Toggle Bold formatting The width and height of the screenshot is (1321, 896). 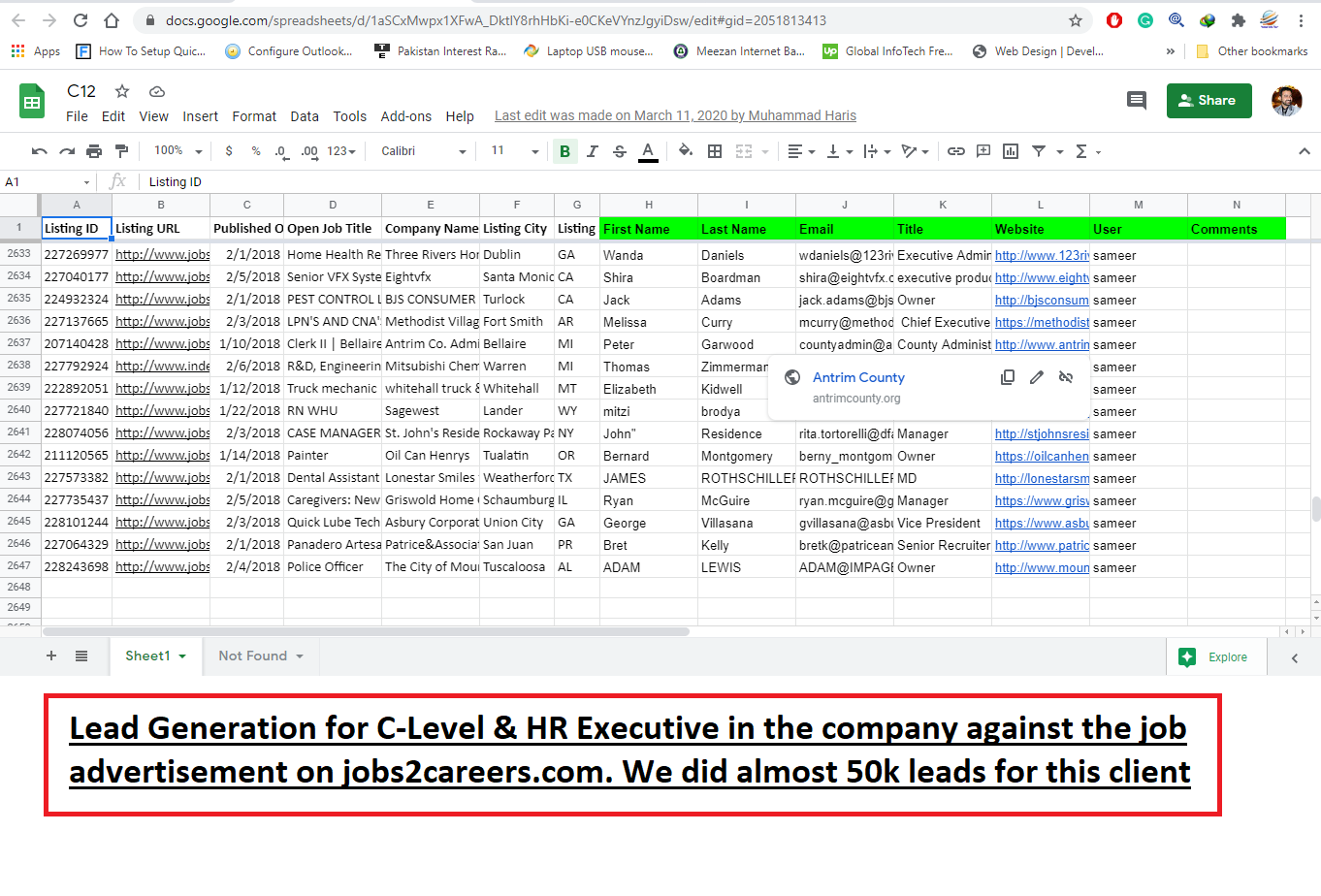tap(564, 151)
